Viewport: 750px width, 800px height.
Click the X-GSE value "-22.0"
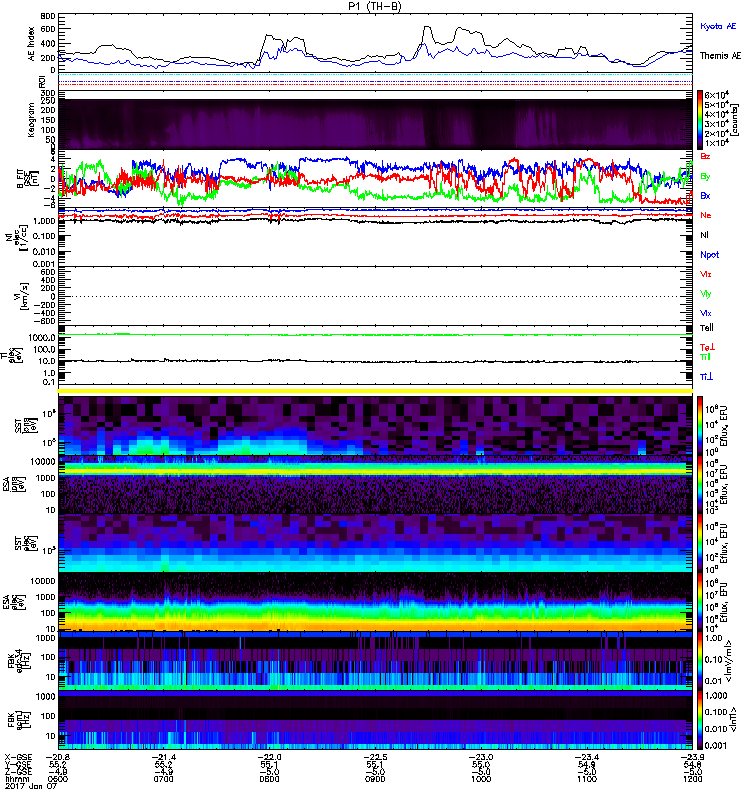(268, 757)
